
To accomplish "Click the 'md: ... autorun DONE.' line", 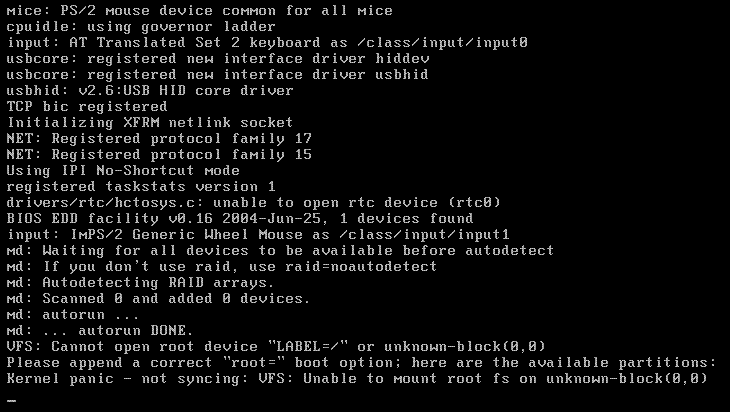I will 100,331.
